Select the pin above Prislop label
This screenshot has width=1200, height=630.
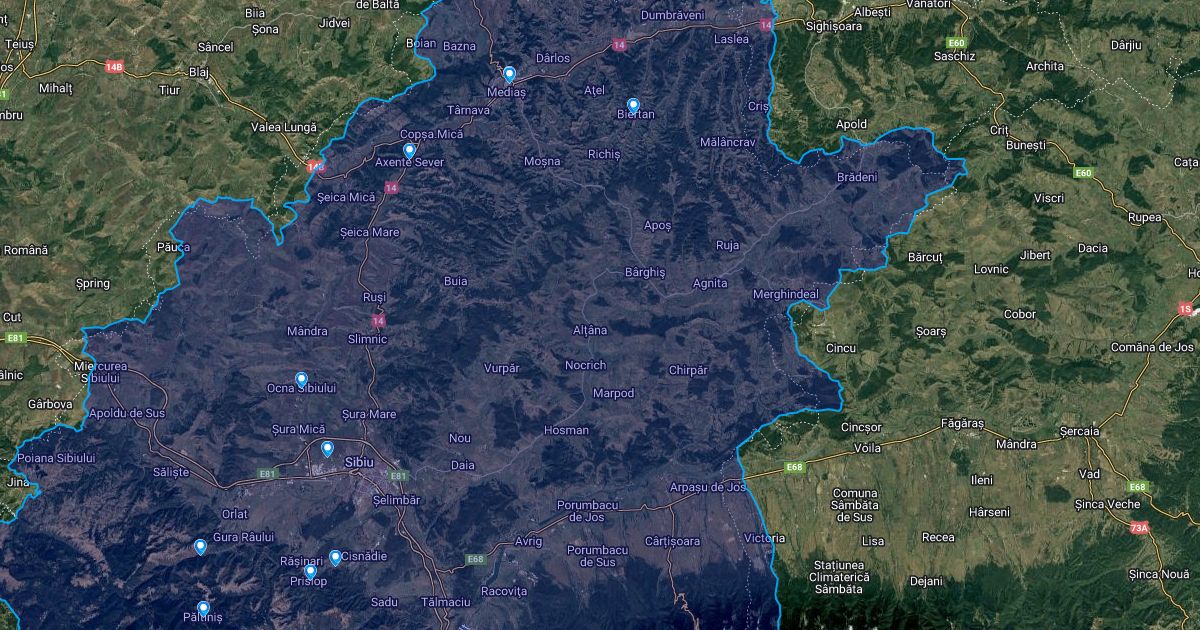click(310, 571)
